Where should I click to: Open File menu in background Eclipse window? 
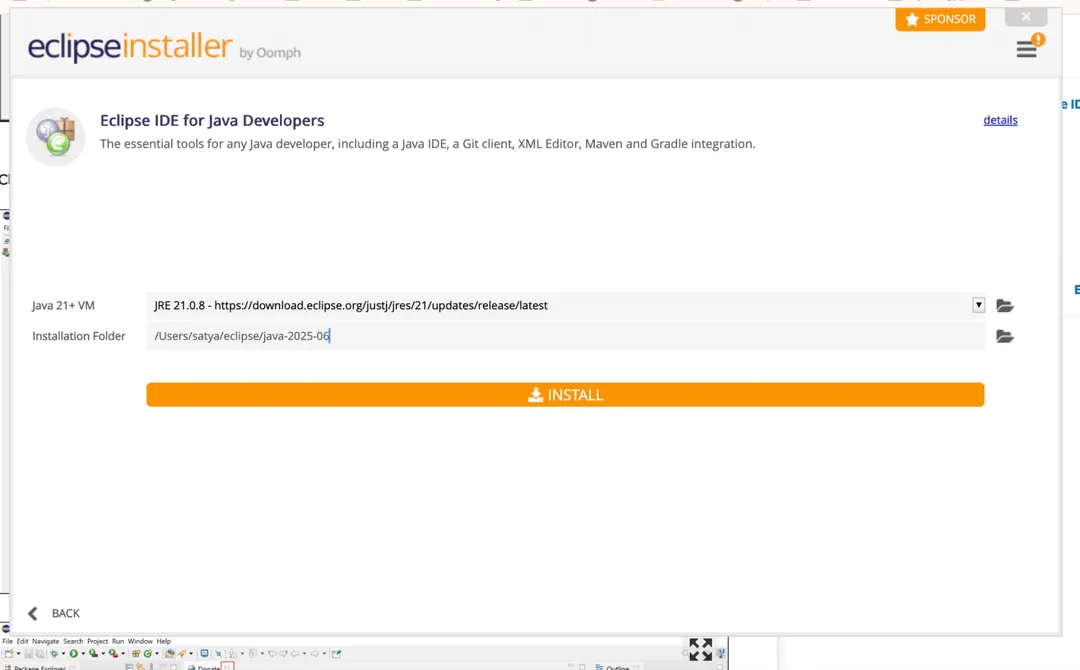[8, 641]
